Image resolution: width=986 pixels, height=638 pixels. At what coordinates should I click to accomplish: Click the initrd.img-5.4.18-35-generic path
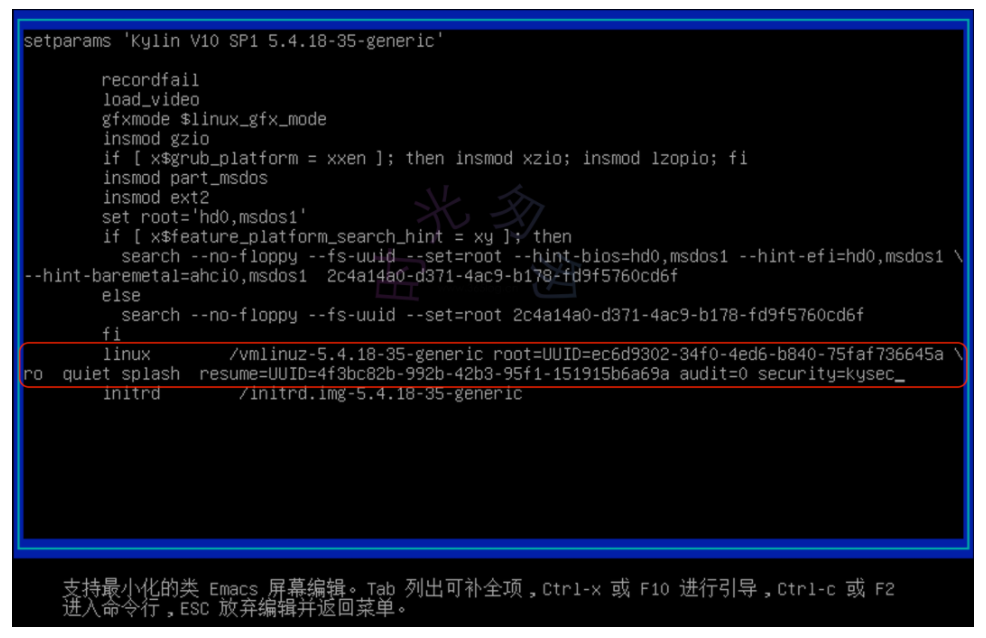380,394
